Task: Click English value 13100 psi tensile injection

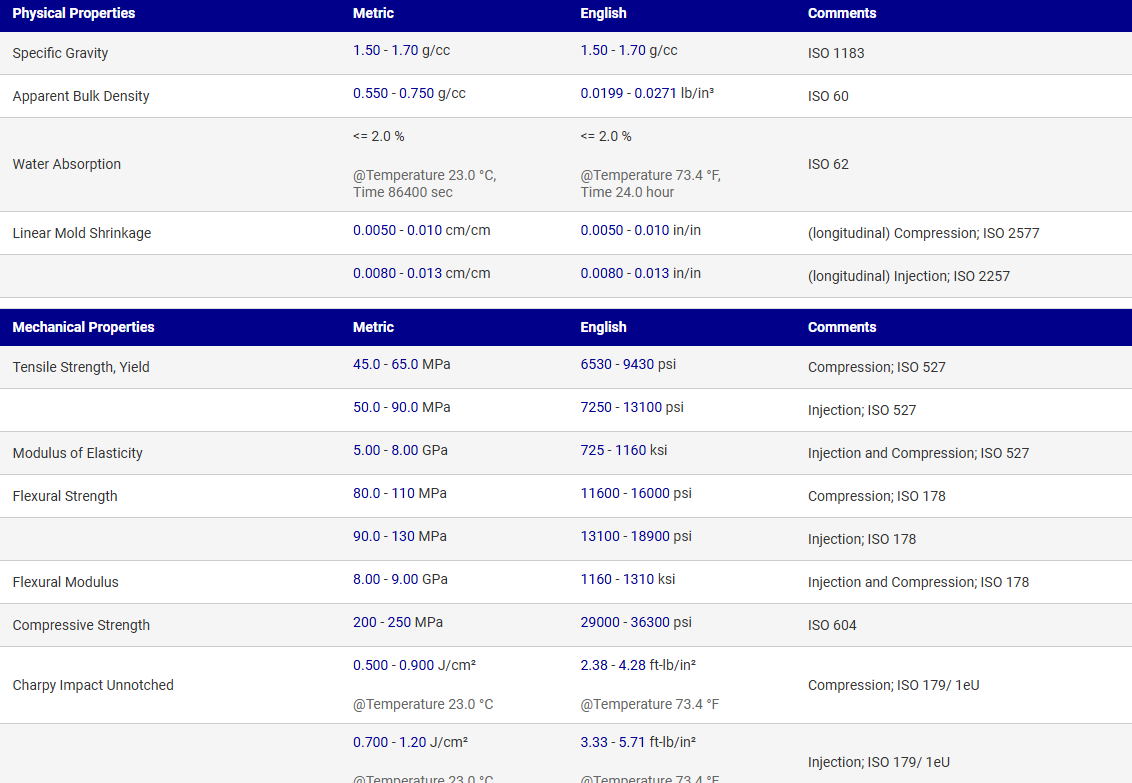Action: click(643, 408)
